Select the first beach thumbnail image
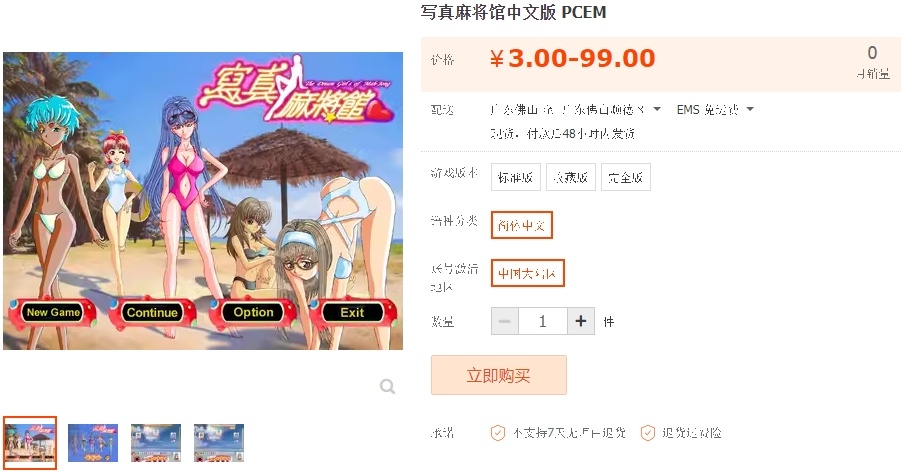This screenshot has height=475, width=904. (x=30, y=443)
